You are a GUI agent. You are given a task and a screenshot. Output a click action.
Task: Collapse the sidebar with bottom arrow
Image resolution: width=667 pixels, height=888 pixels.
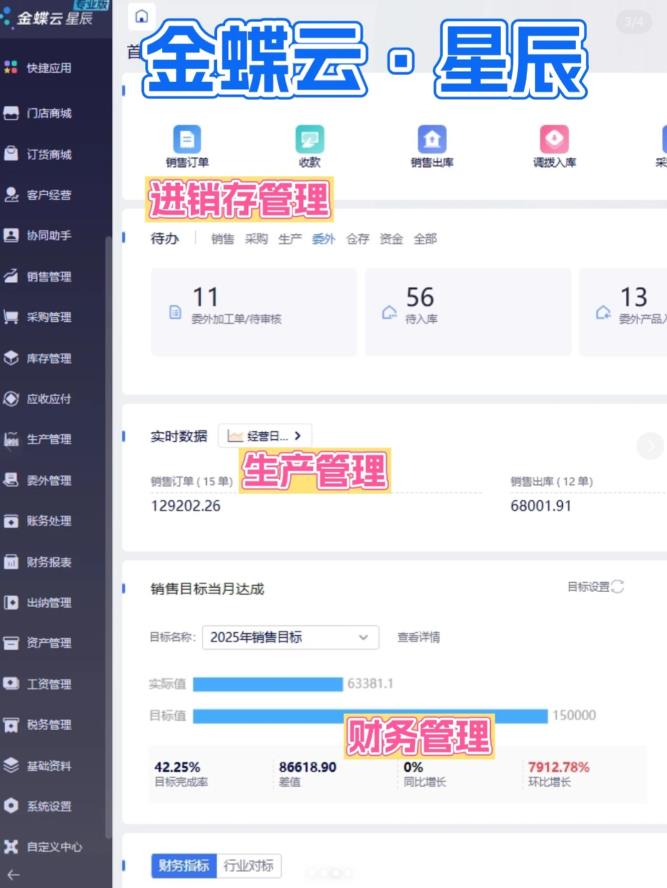(13, 874)
